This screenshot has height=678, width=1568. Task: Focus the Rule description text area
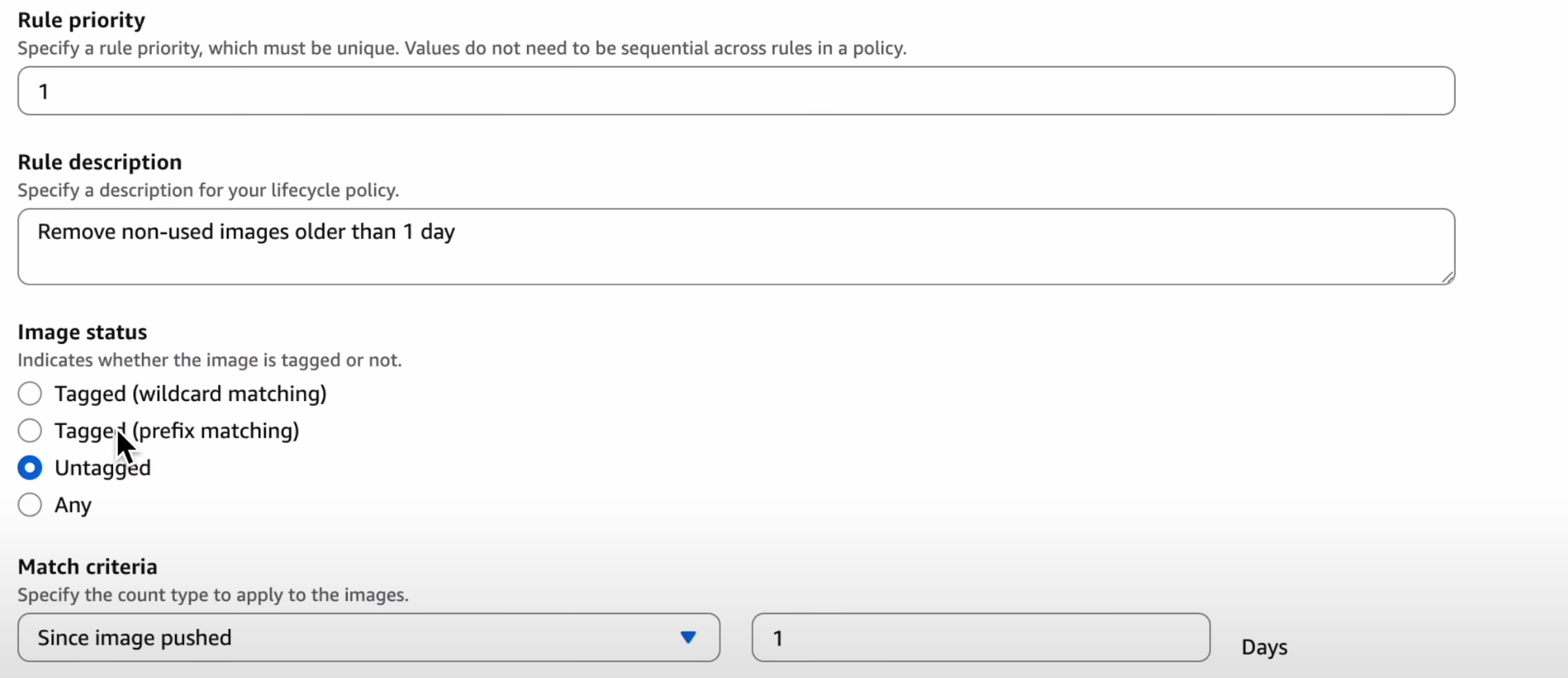[x=736, y=247]
